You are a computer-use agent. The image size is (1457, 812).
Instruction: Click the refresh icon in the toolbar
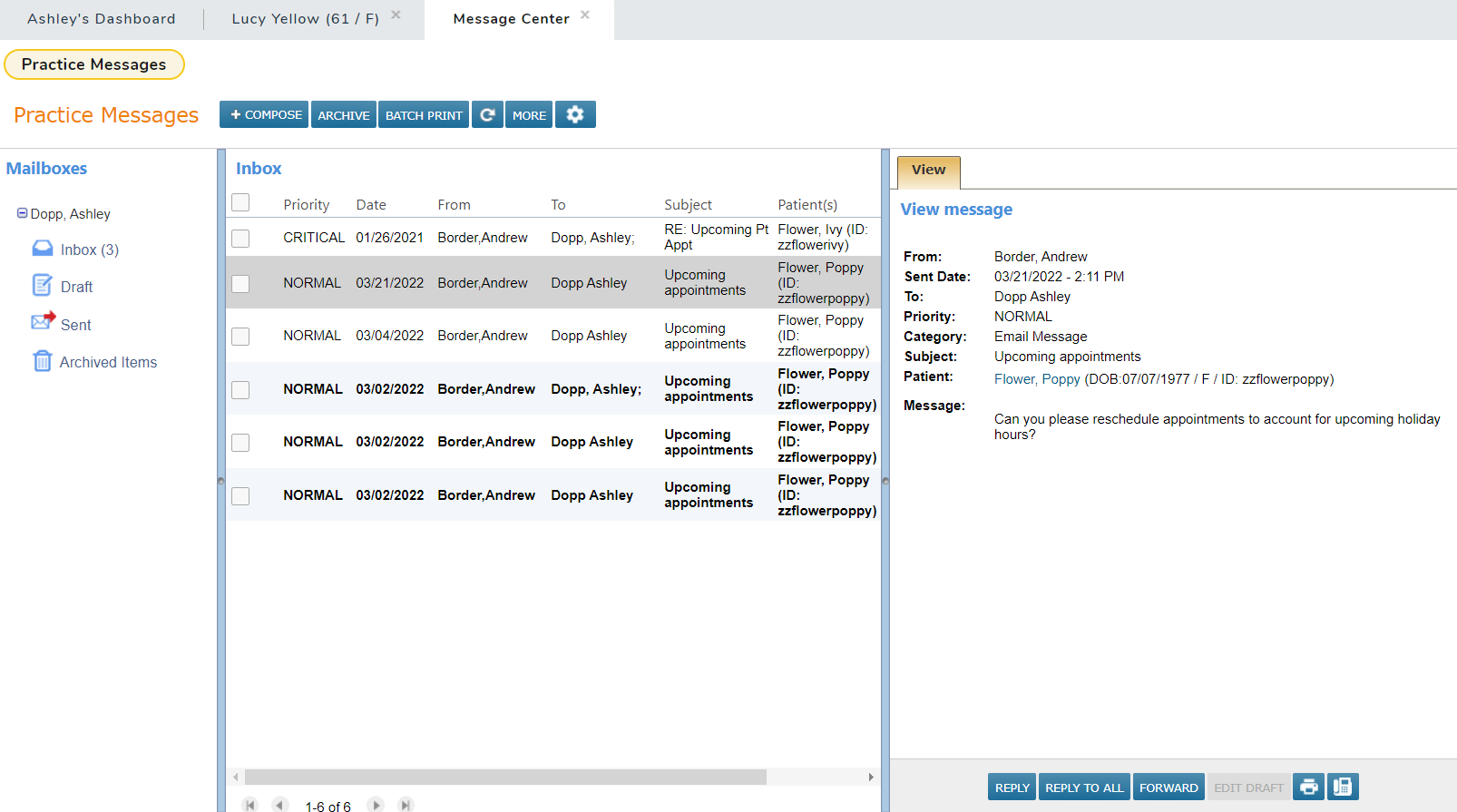tap(487, 115)
